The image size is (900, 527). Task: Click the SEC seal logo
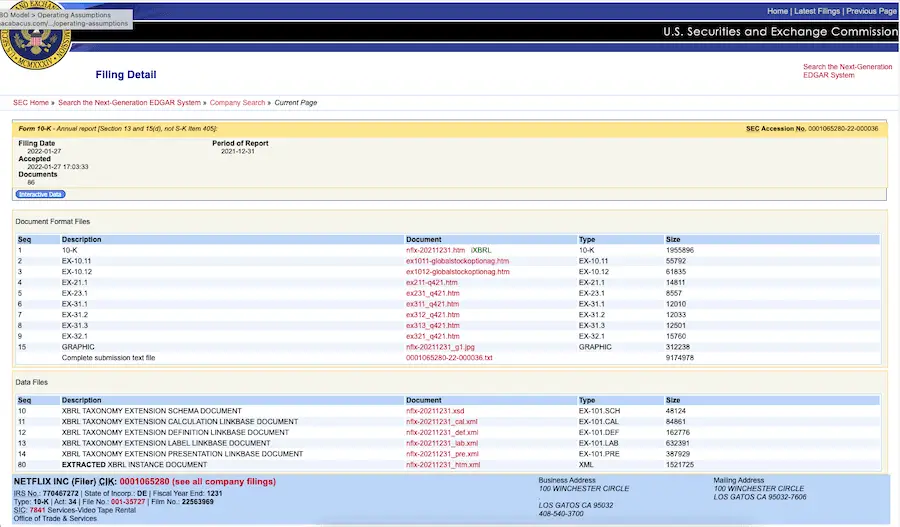pos(36,36)
